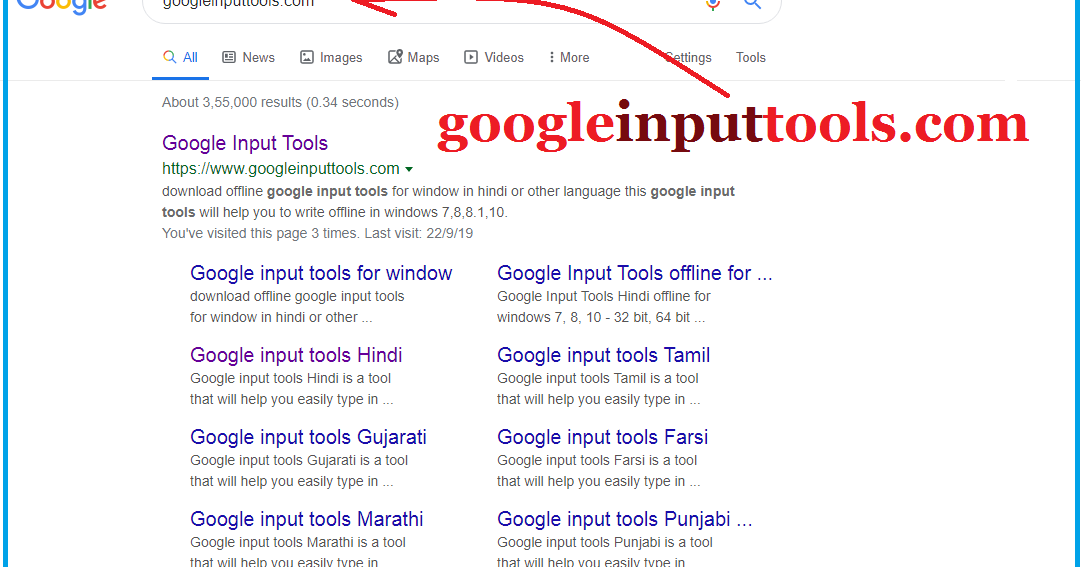The height and width of the screenshot is (567, 1081).
Task: Click the Maps tab map icon
Action: [x=395, y=57]
